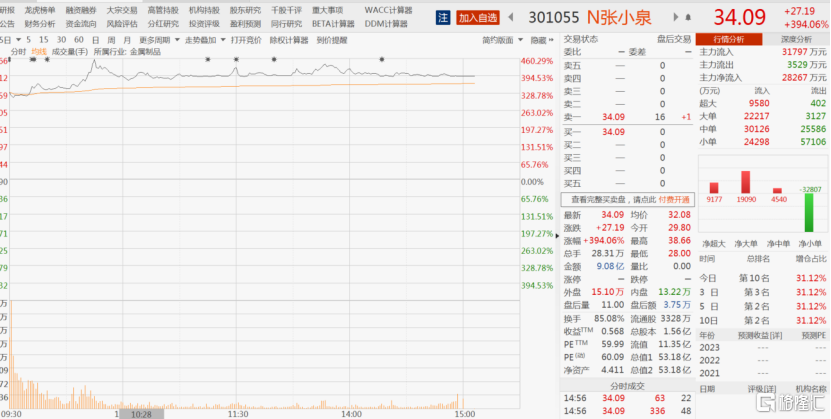831x419 pixels.
Task: Select the 30-minute period
Action: [x=61, y=40]
